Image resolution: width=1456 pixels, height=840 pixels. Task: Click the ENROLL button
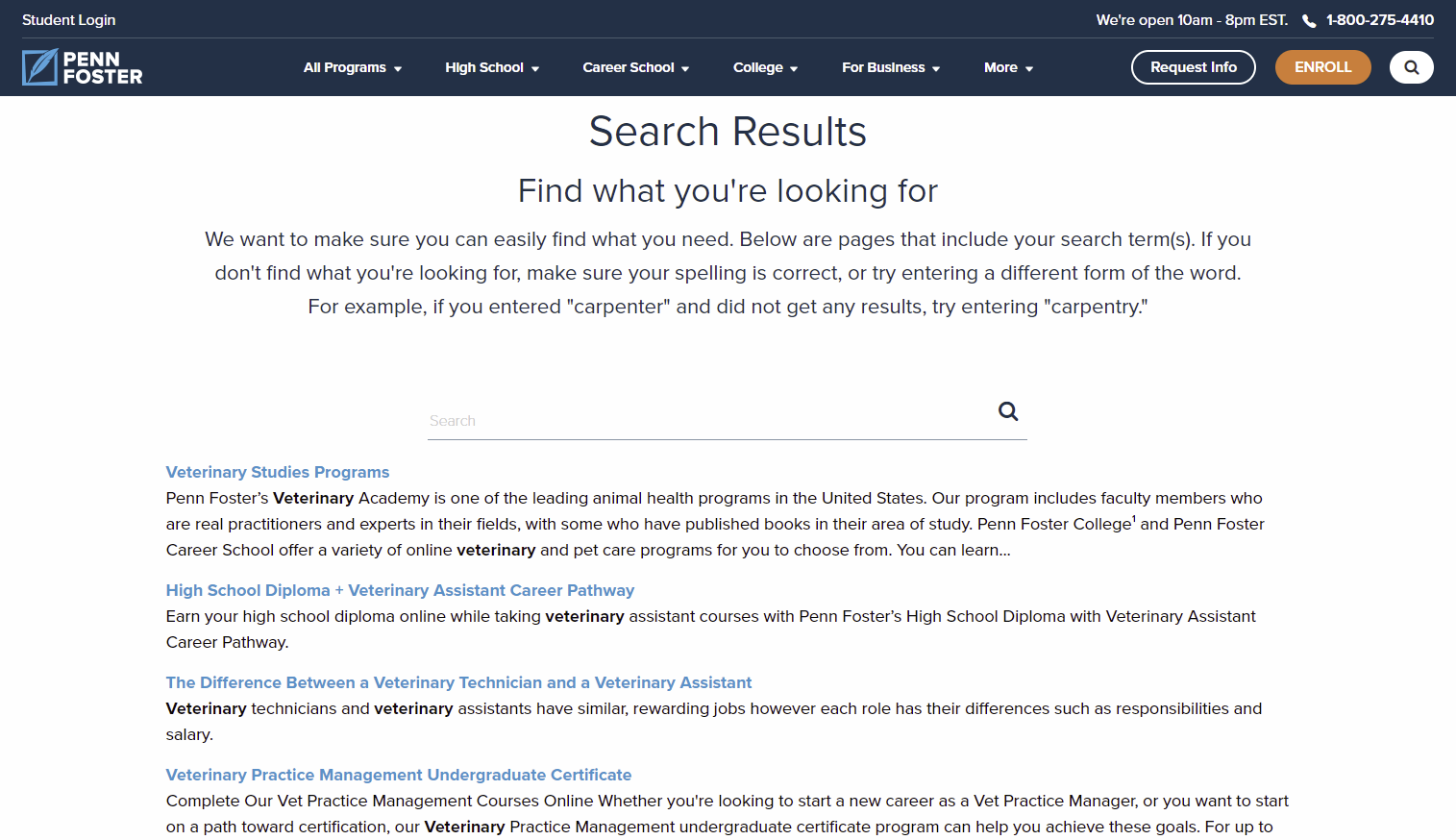click(x=1323, y=67)
